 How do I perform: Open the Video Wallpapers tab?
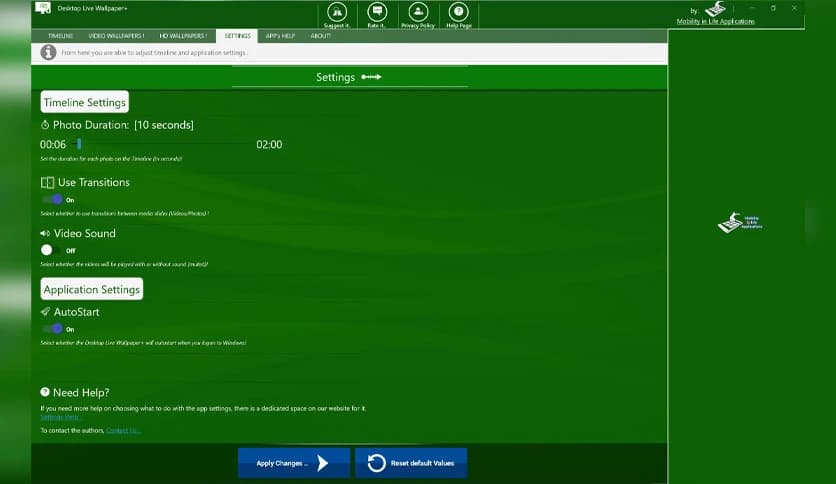pos(116,36)
